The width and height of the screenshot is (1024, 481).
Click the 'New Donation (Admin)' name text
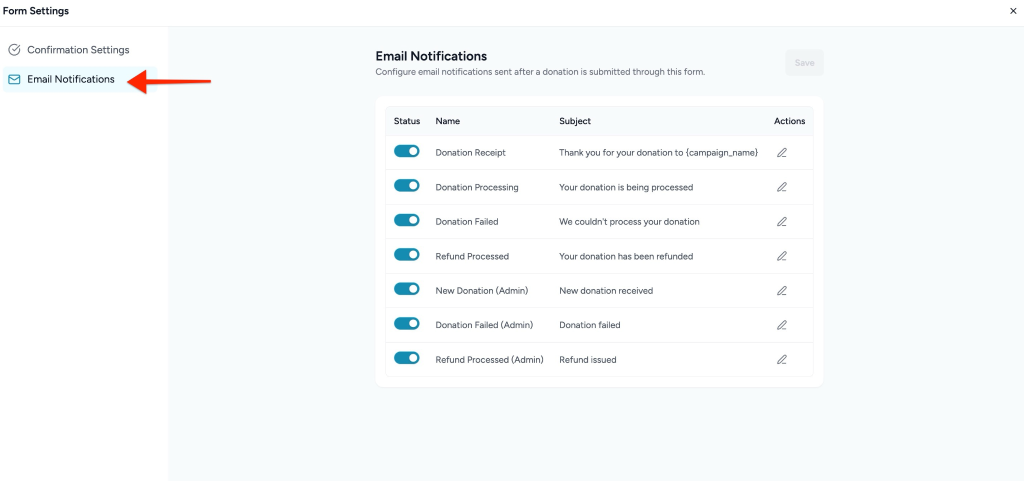(482, 291)
